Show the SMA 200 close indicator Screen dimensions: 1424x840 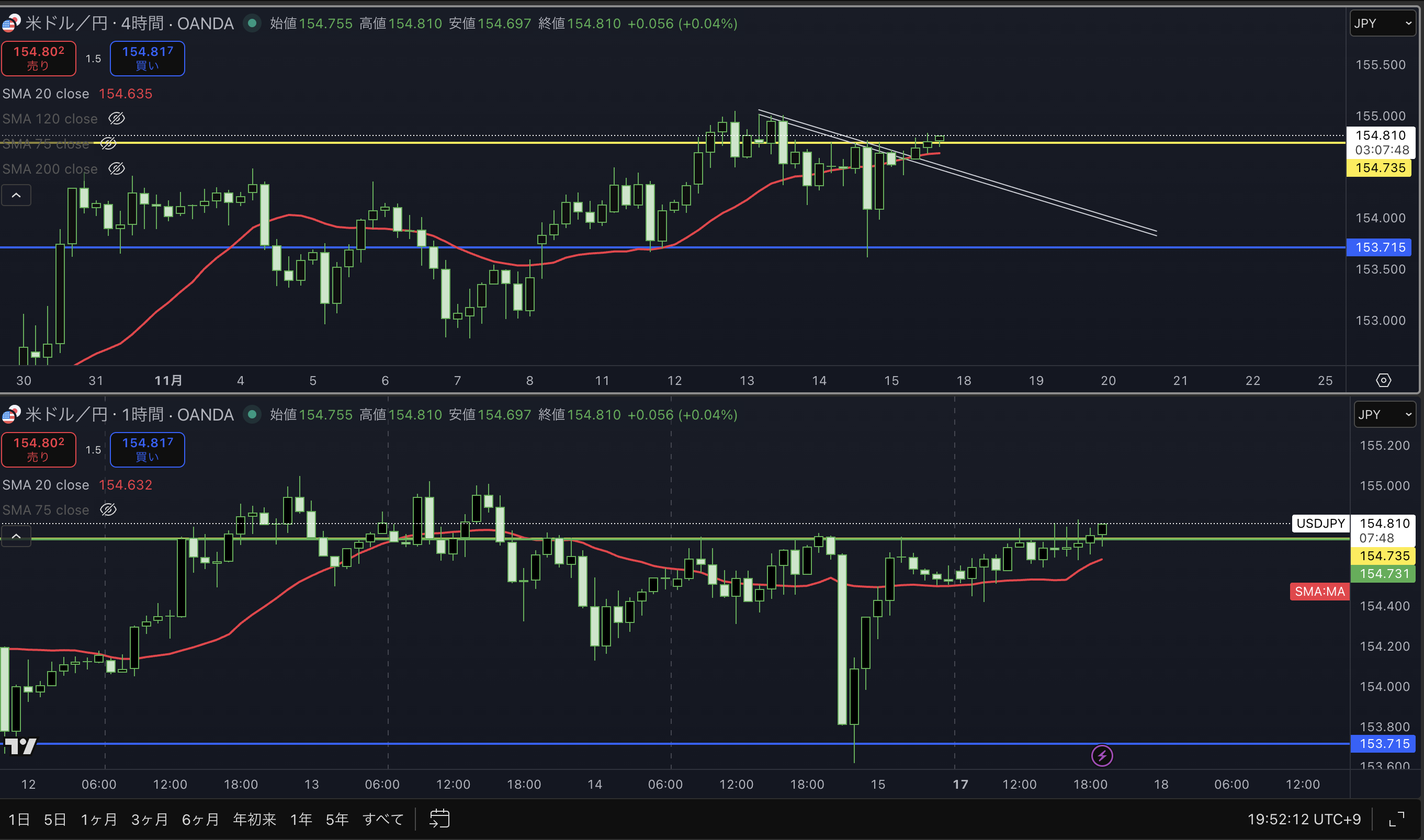[117, 168]
